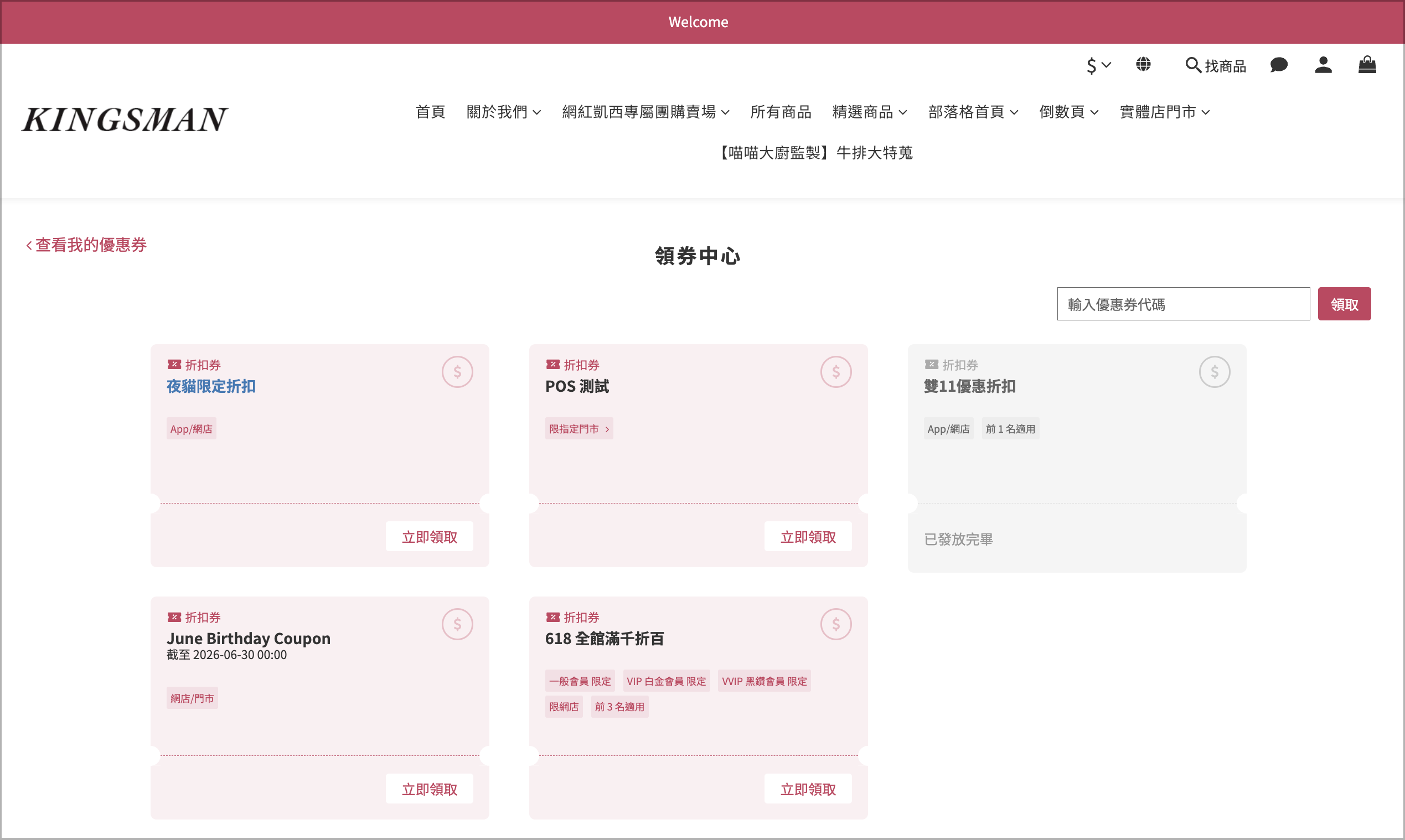This screenshot has width=1405, height=840.
Task: Click the 前 3 名適用 tag
Action: tap(619, 707)
